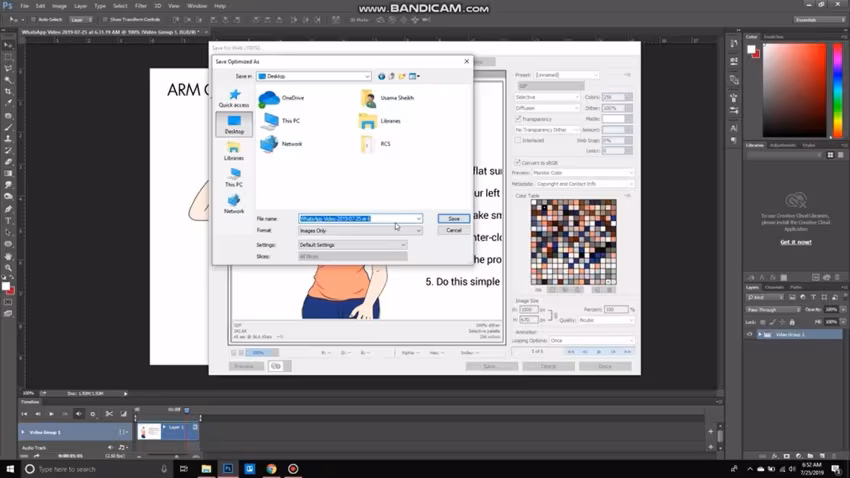Click the File name input field

coord(360,218)
